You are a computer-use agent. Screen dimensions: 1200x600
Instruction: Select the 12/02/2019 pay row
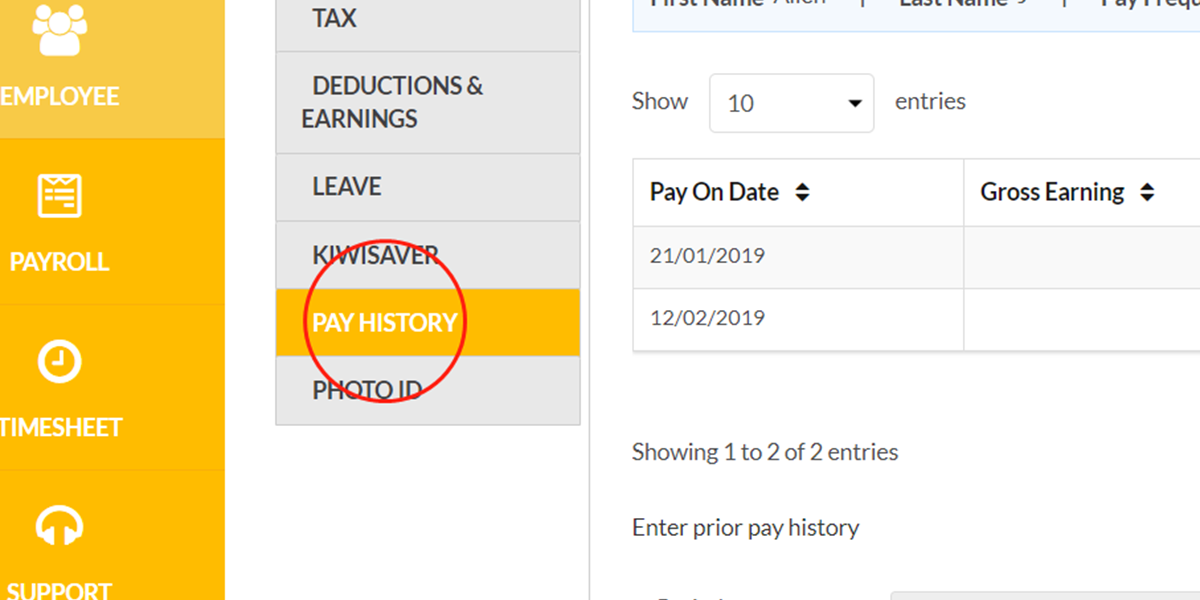click(916, 320)
